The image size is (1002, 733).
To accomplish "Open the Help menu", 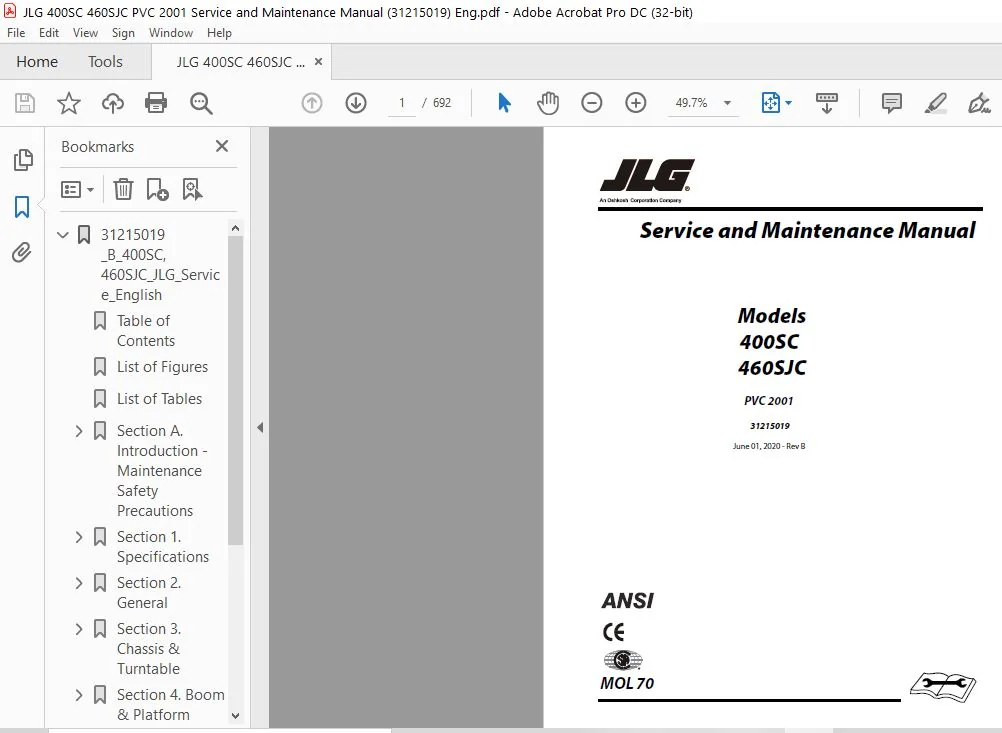I will click(x=219, y=33).
